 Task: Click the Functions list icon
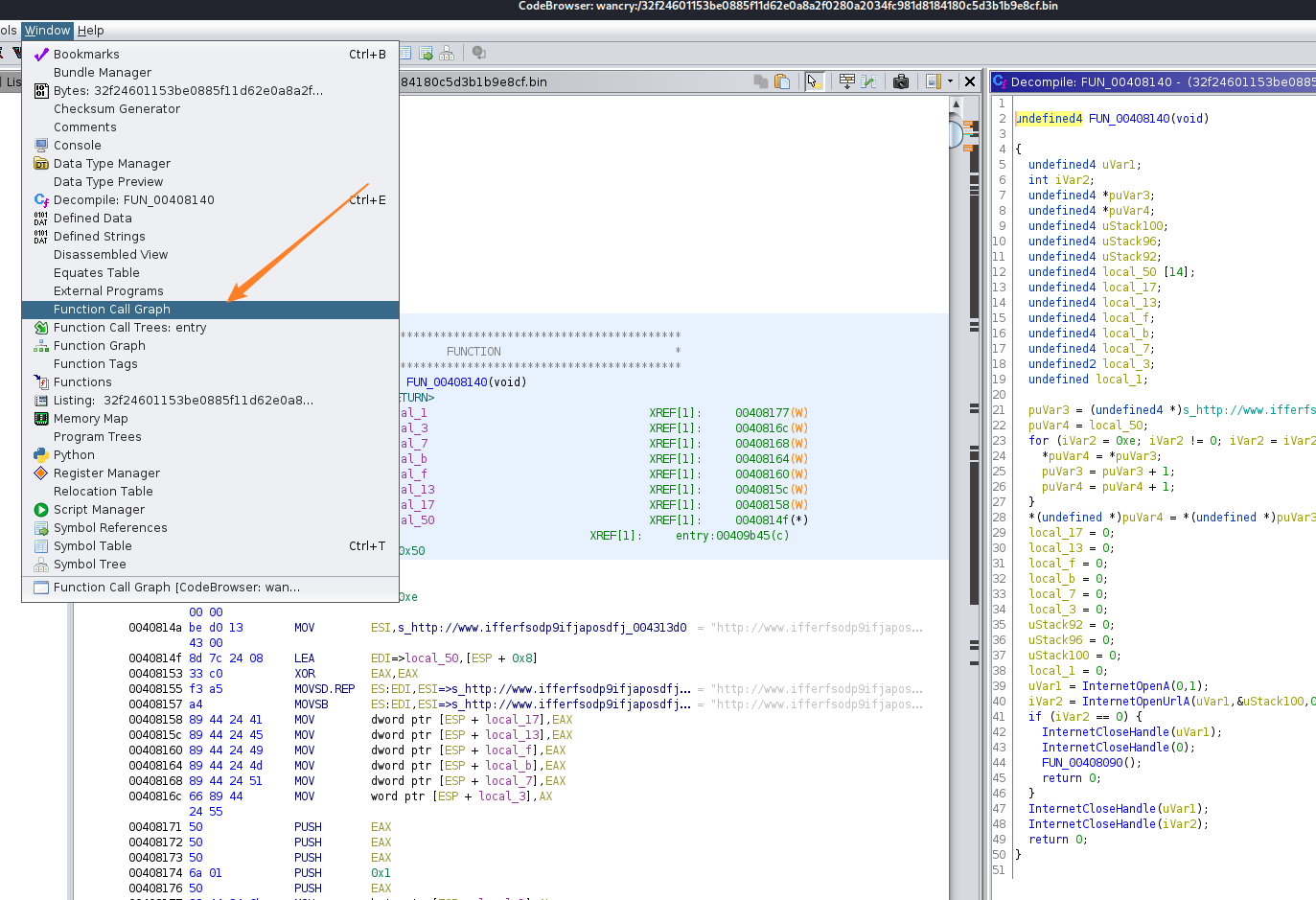click(41, 382)
